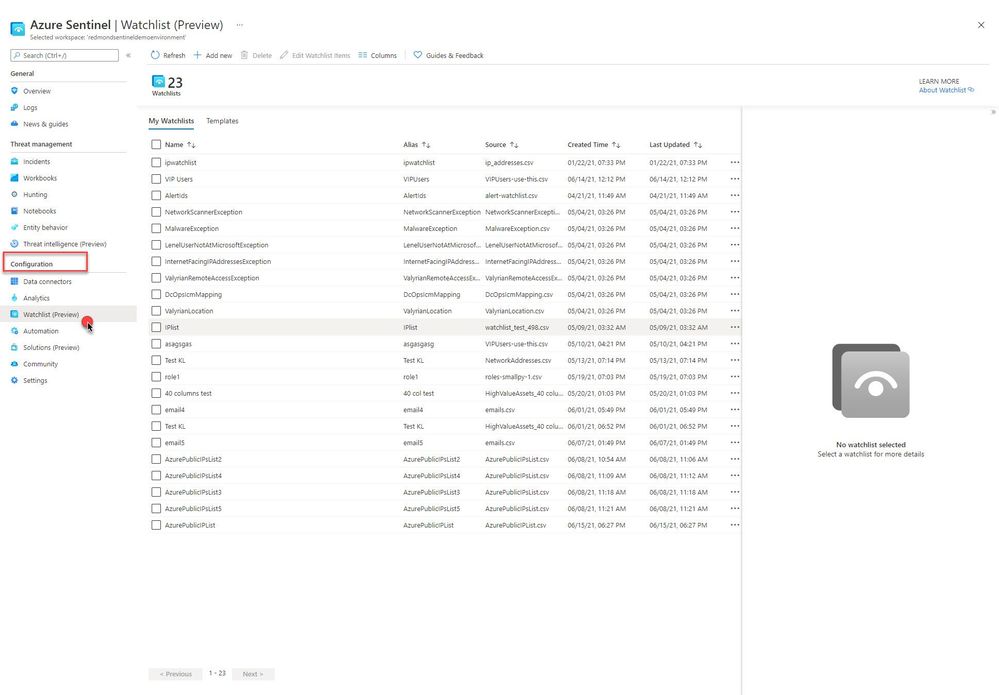Click the email5 watchlist name
The width and height of the screenshot is (999, 695).
[x=175, y=443]
